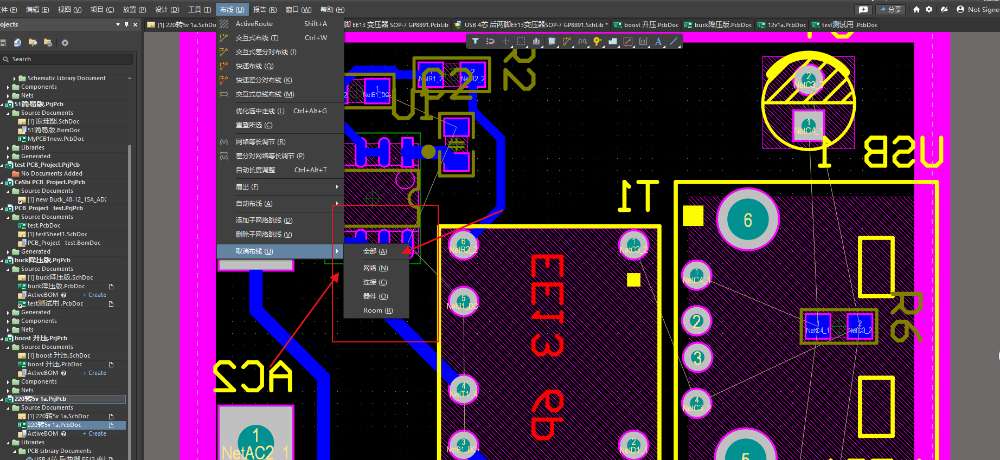The image size is (1000, 460).
Task: Select the place line tool icon
Action: coord(673,41)
